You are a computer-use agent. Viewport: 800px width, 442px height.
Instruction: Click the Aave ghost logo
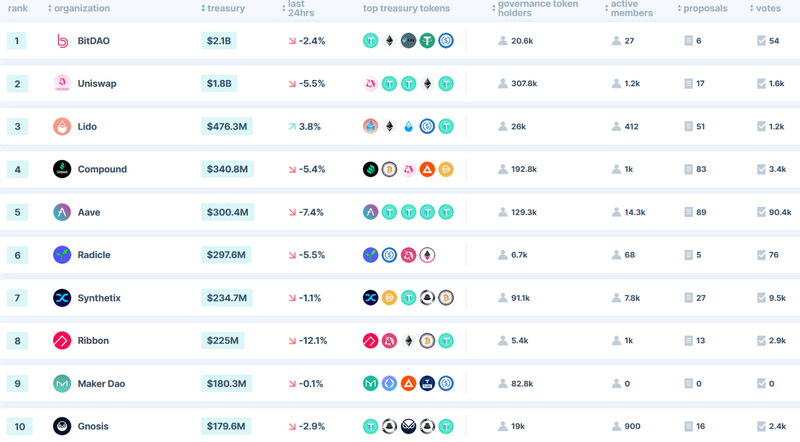click(62, 212)
